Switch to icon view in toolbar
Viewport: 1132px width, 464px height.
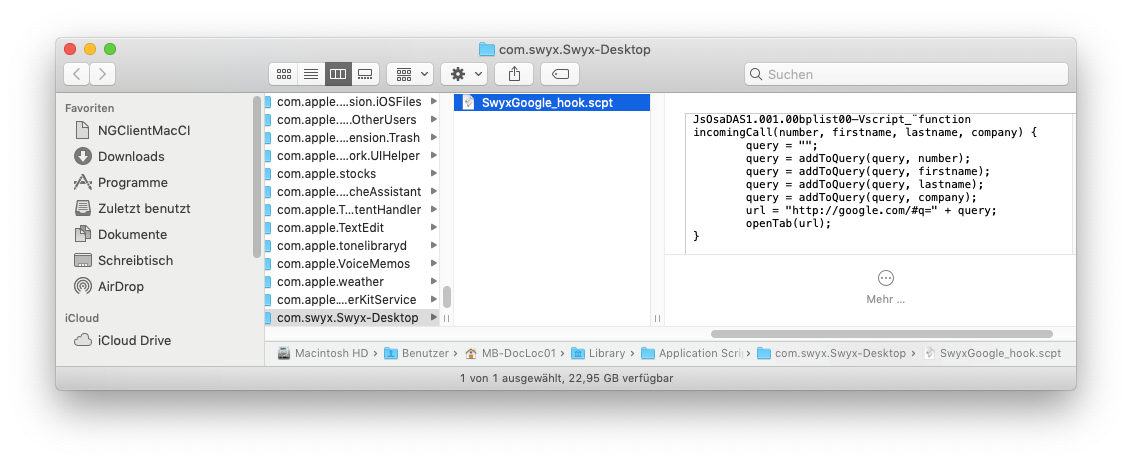[x=284, y=74]
